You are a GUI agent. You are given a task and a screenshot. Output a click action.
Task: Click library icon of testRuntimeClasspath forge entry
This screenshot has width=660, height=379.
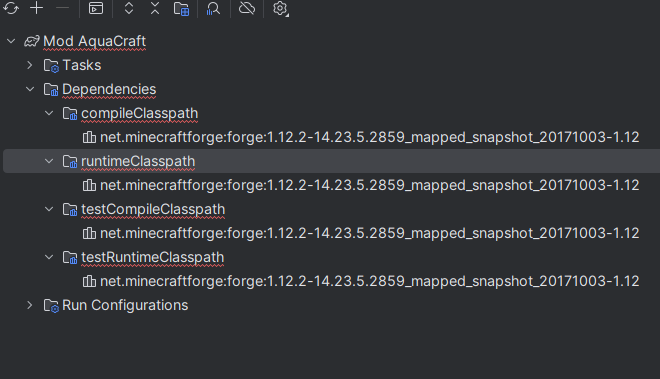click(89, 281)
